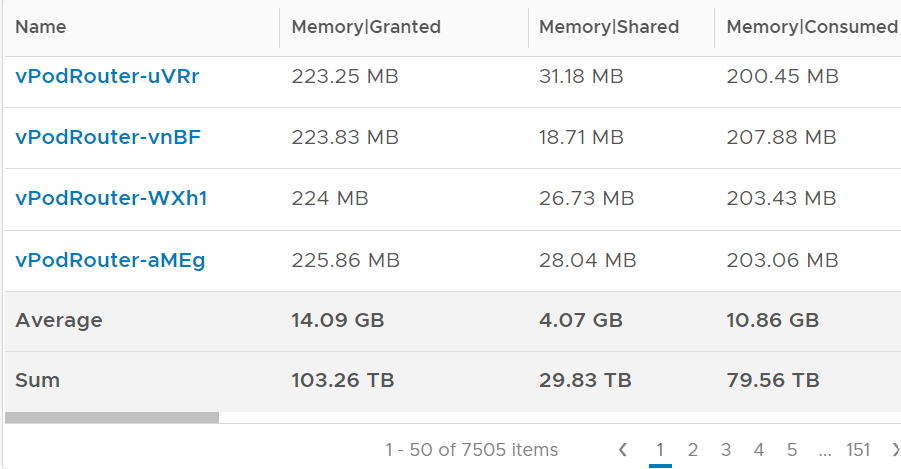Open the vPodRouter-vnBF link
The width and height of the screenshot is (901, 469).
pos(108,137)
